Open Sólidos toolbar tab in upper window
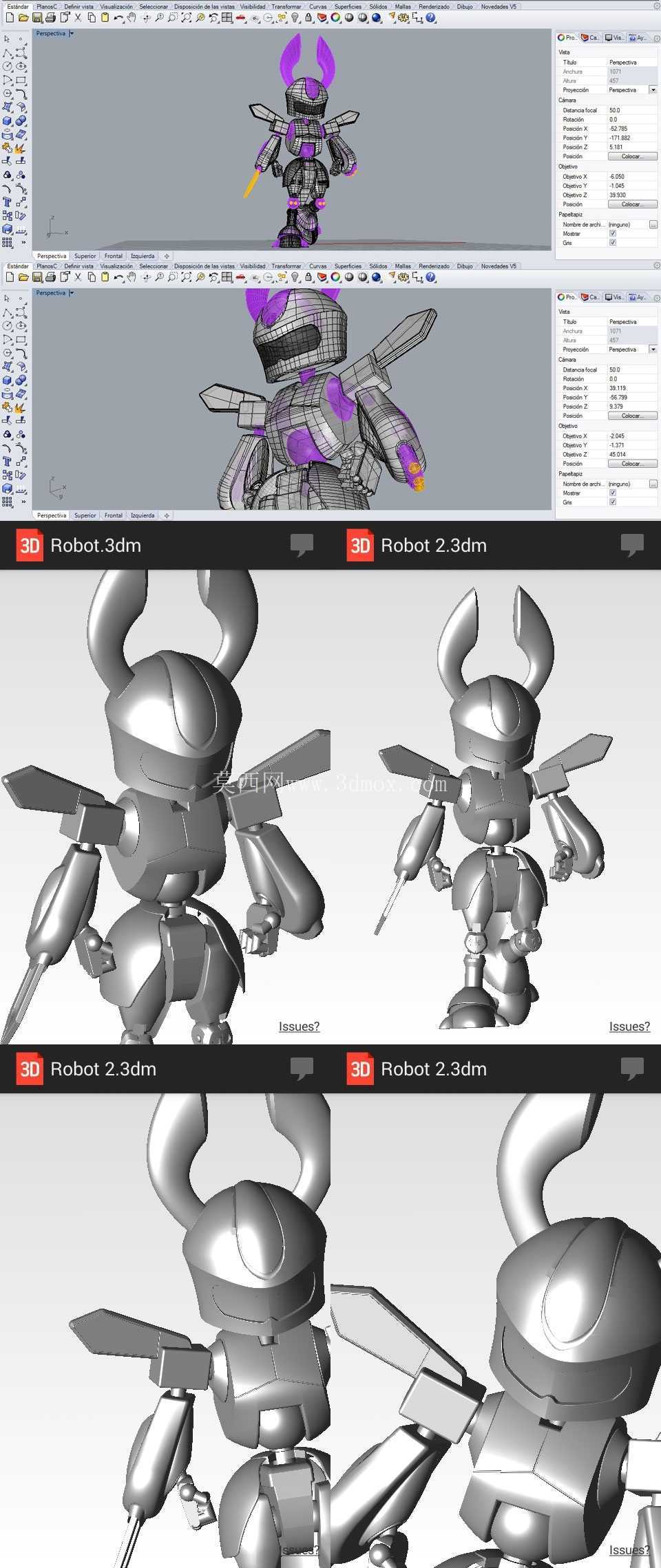The image size is (661, 1568). [378, 6]
